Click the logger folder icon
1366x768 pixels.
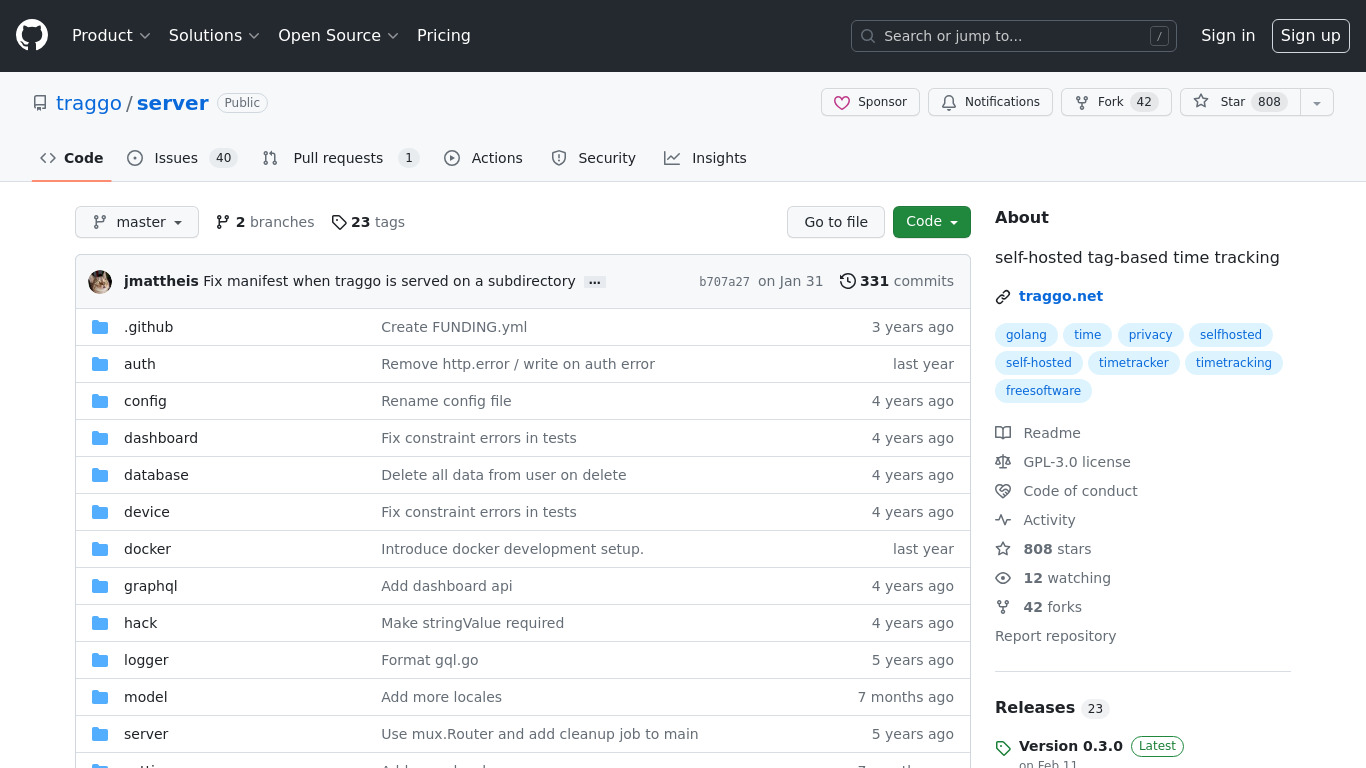tap(100, 660)
